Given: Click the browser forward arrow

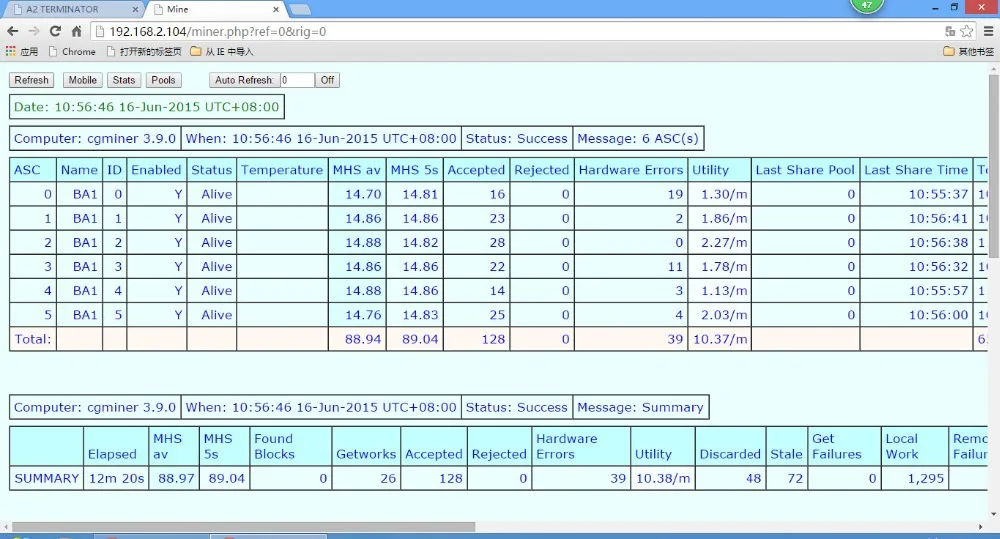Looking at the screenshot, I should [x=34, y=32].
